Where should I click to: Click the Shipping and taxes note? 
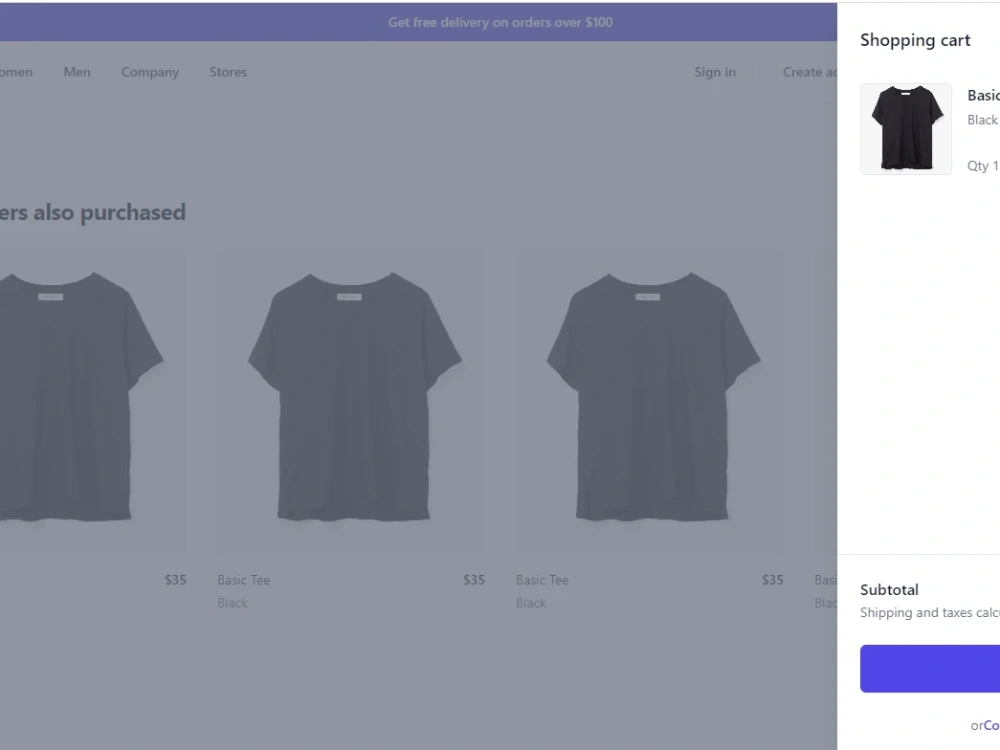click(x=930, y=613)
